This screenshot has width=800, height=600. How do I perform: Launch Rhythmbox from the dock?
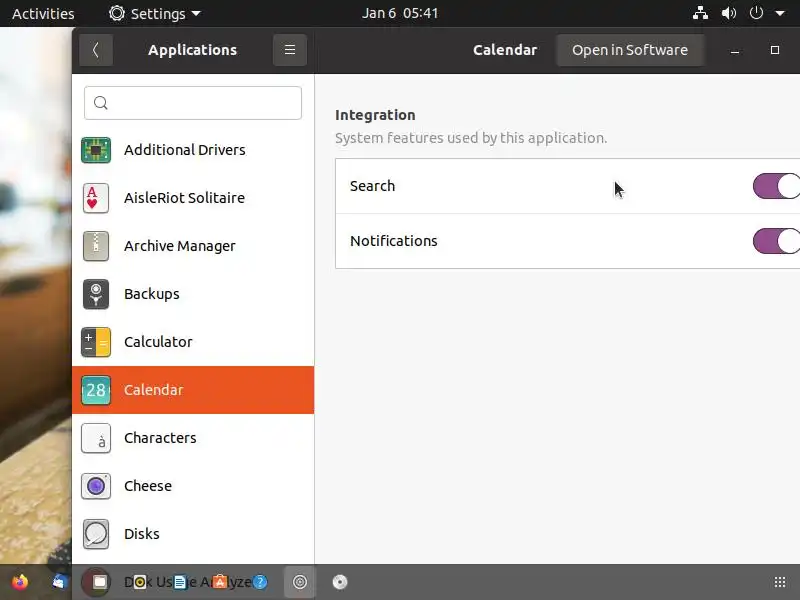[139, 582]
